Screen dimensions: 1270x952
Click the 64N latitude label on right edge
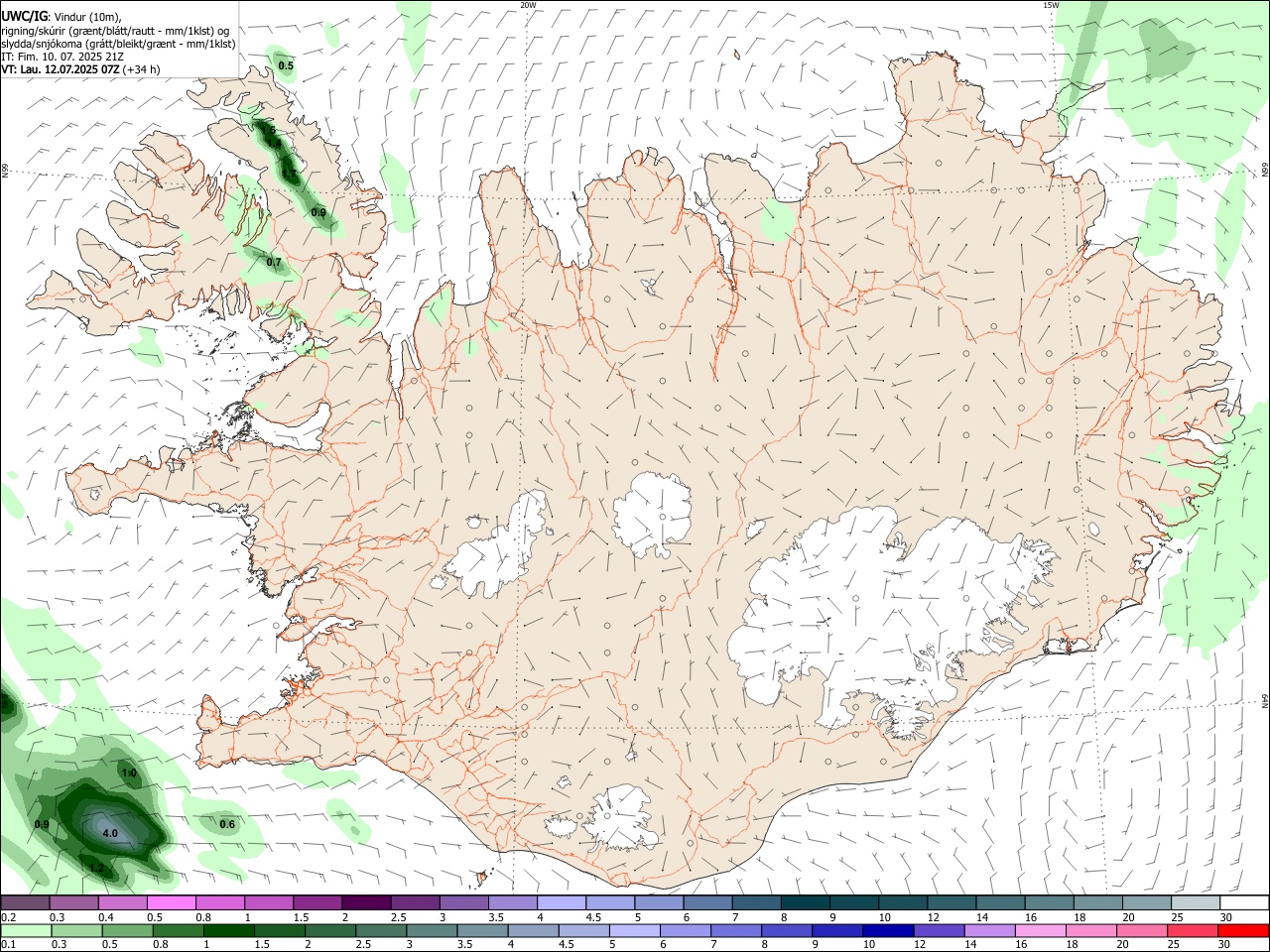click(1265, 700)
